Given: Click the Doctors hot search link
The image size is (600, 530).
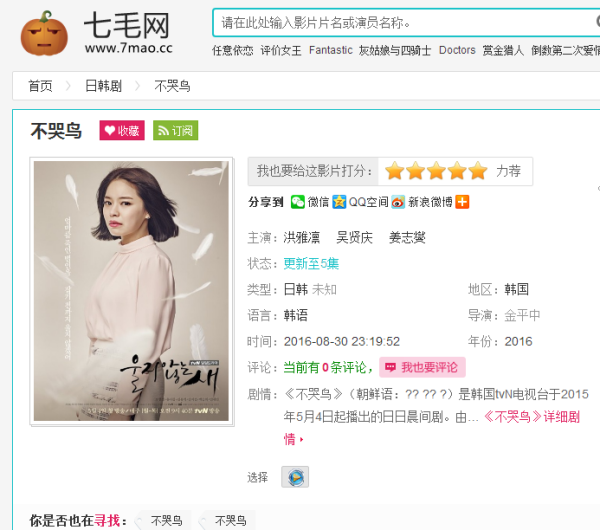Looking at the screenshot, I should 457,50.
